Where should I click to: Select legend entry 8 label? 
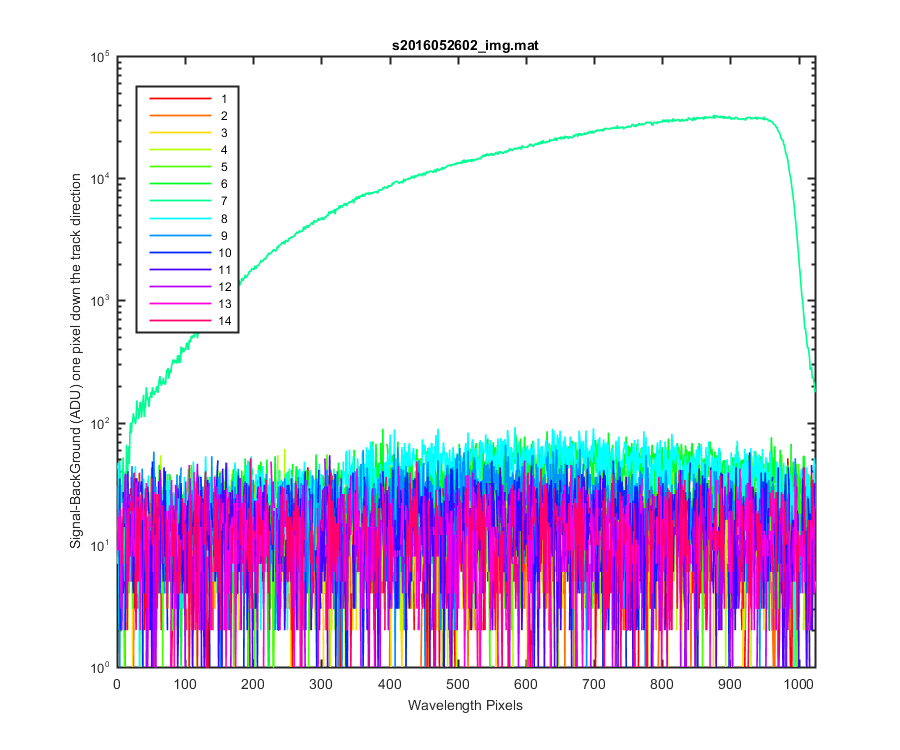point(224,219)
